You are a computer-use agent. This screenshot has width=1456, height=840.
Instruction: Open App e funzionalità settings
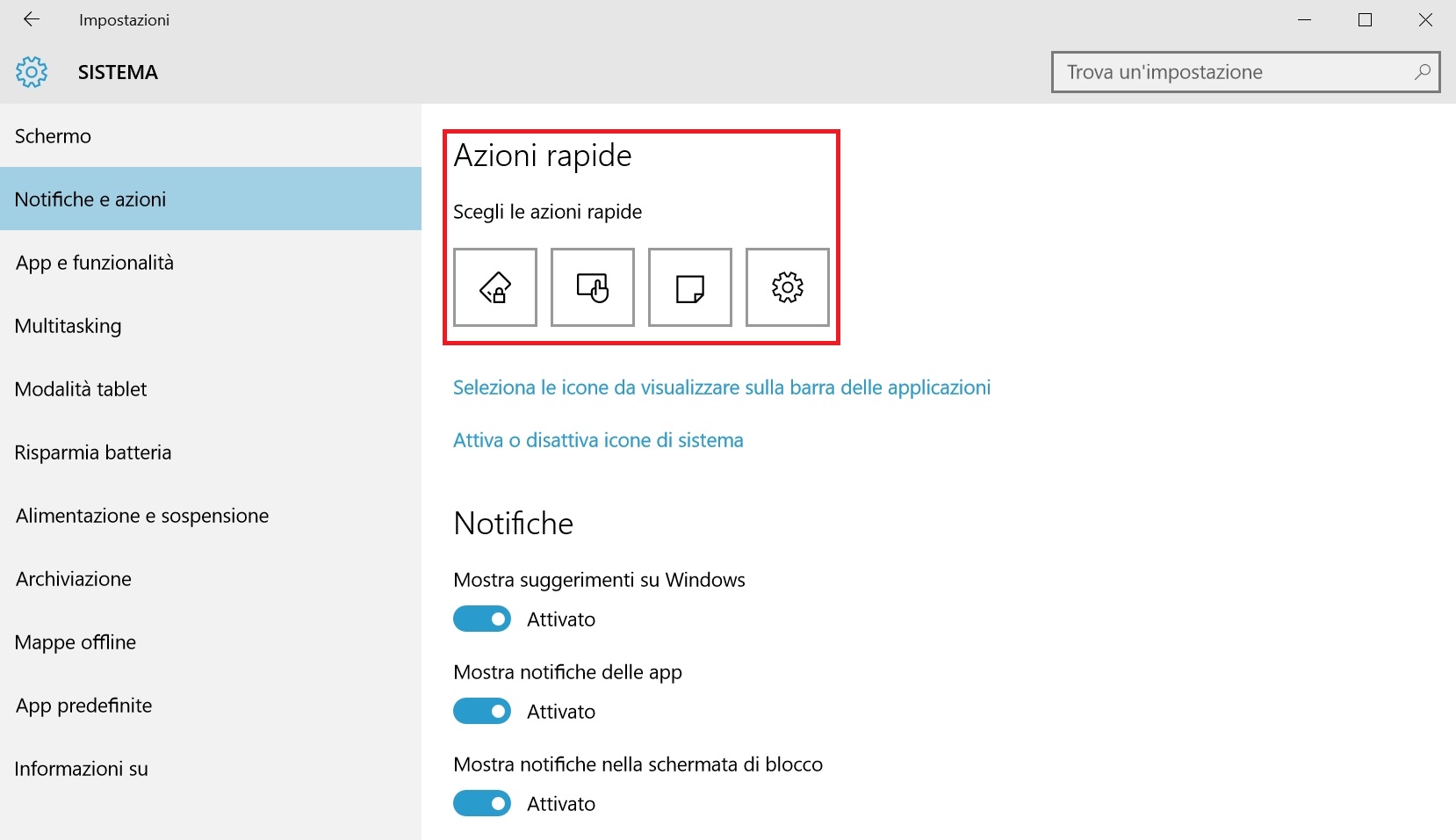tap(211, 263)
